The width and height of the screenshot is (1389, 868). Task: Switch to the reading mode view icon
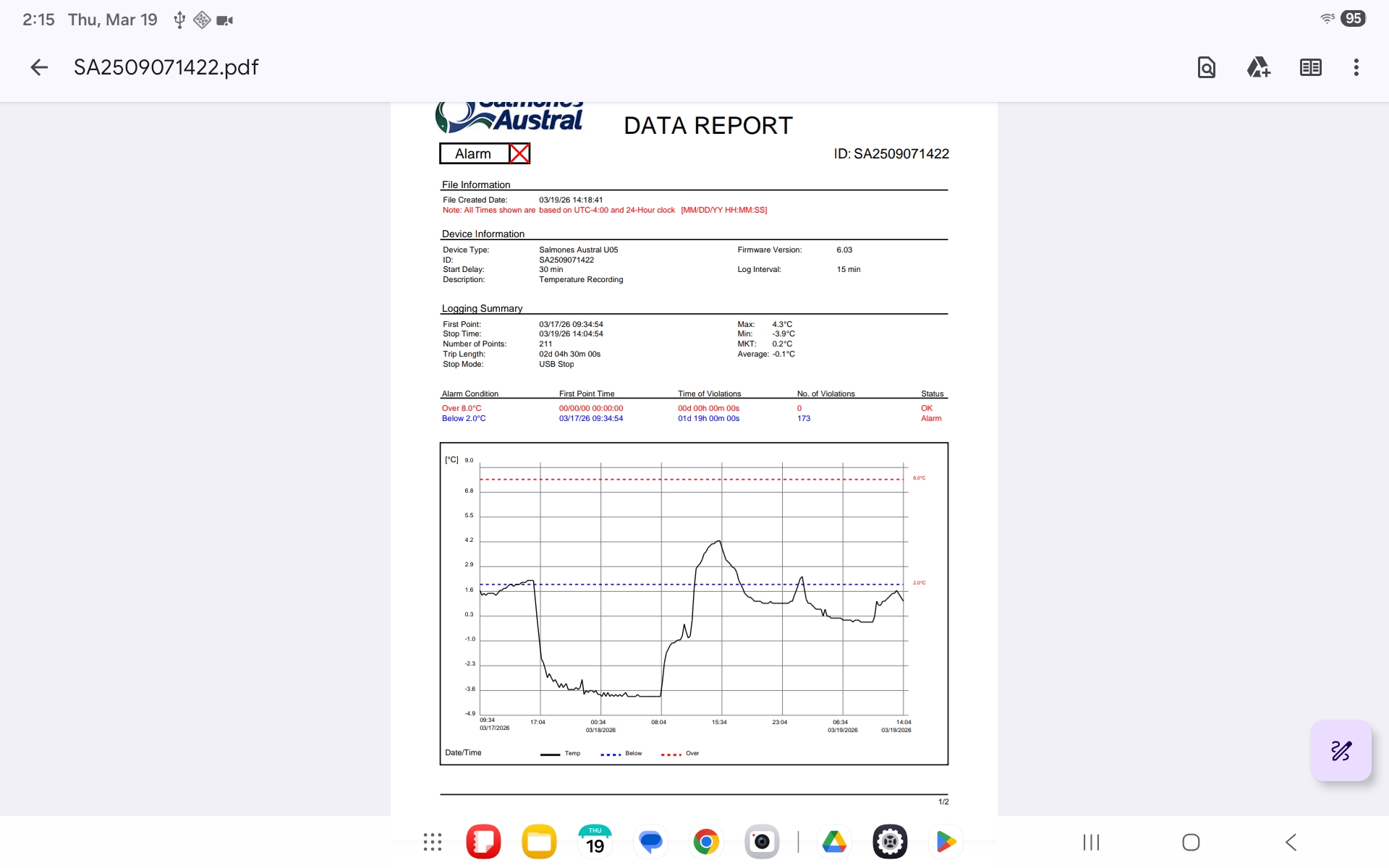pyautogui.click(x=1310, y=67)
